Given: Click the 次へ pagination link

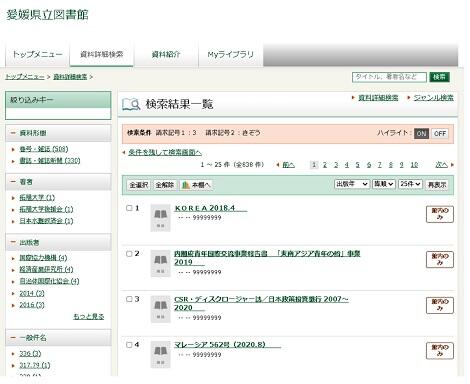Looking at the screenshot, I should pos(441,165).
